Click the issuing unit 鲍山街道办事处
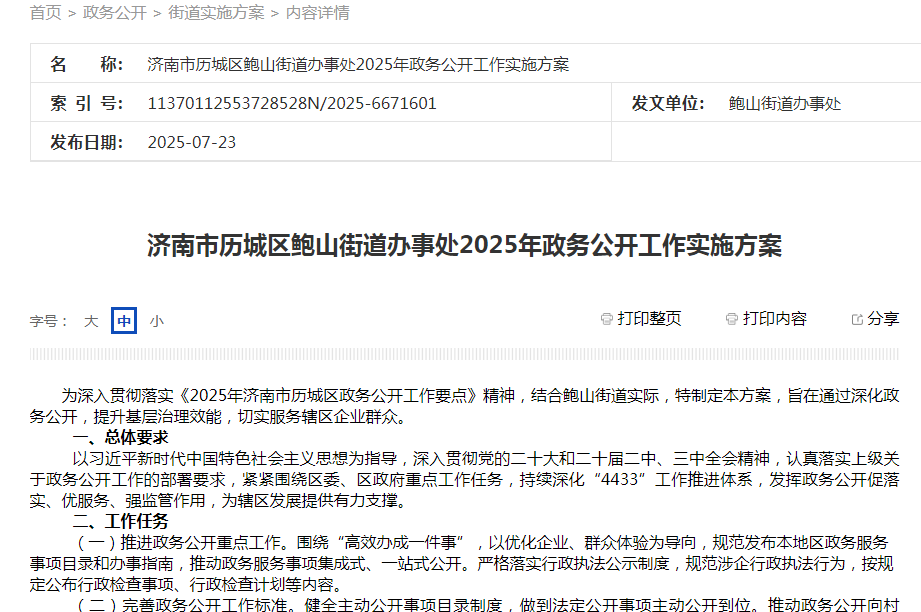Viewport: 921px width, 612px height. (785, 103)
